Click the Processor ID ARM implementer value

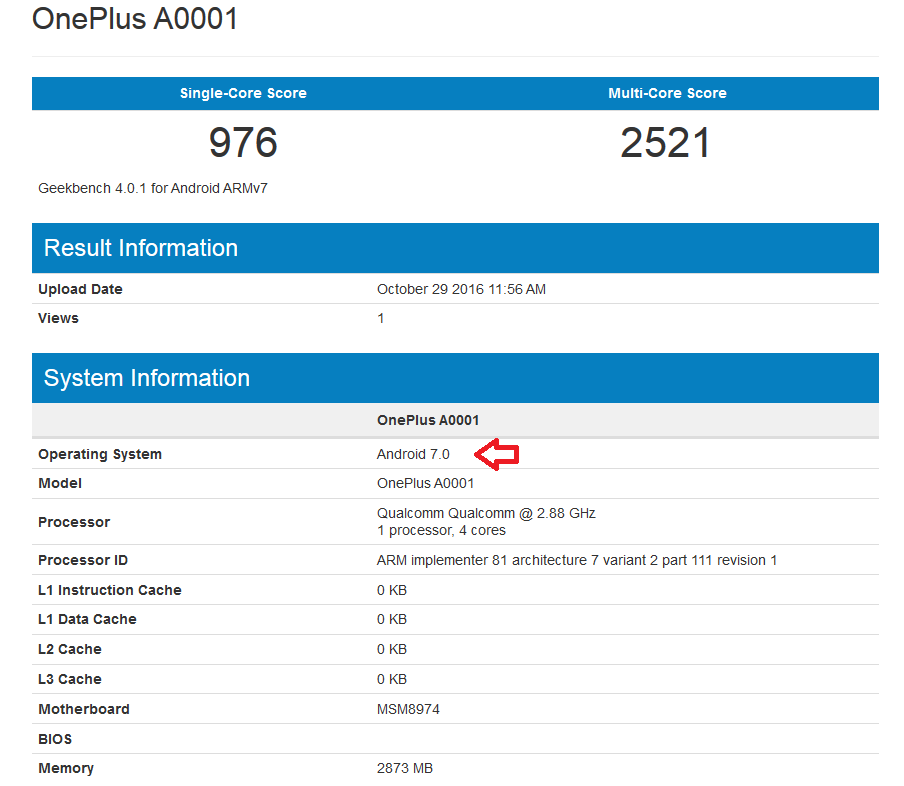coord(577,560)
